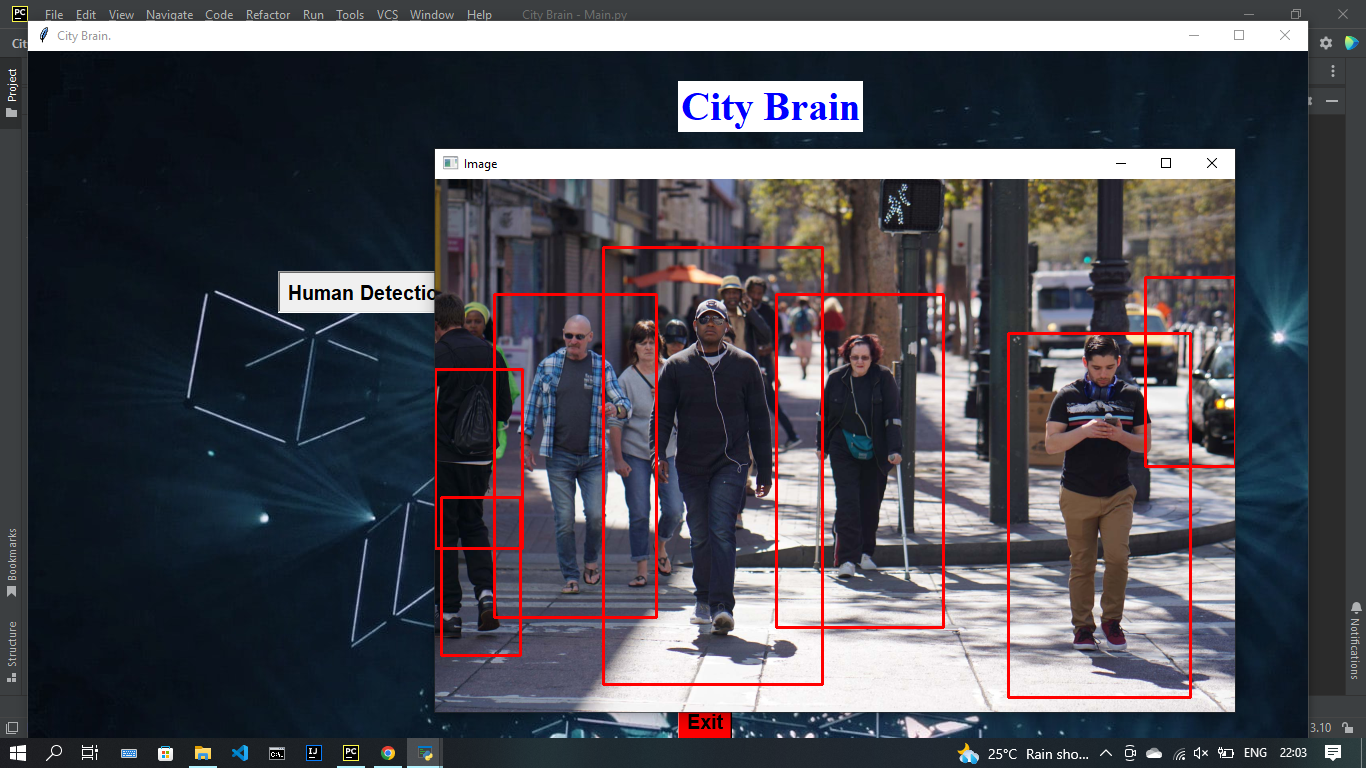
Task: Show the Structure tool window
Action: [12, 651]
